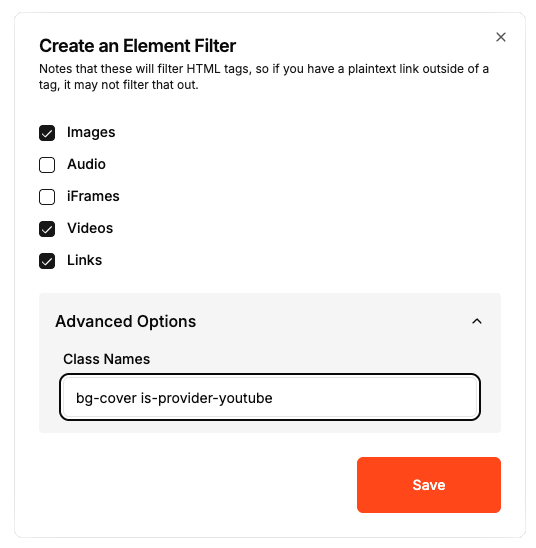Click the Class Names field label
Viewport: 536px width, 548px height.
click(107, 359)
